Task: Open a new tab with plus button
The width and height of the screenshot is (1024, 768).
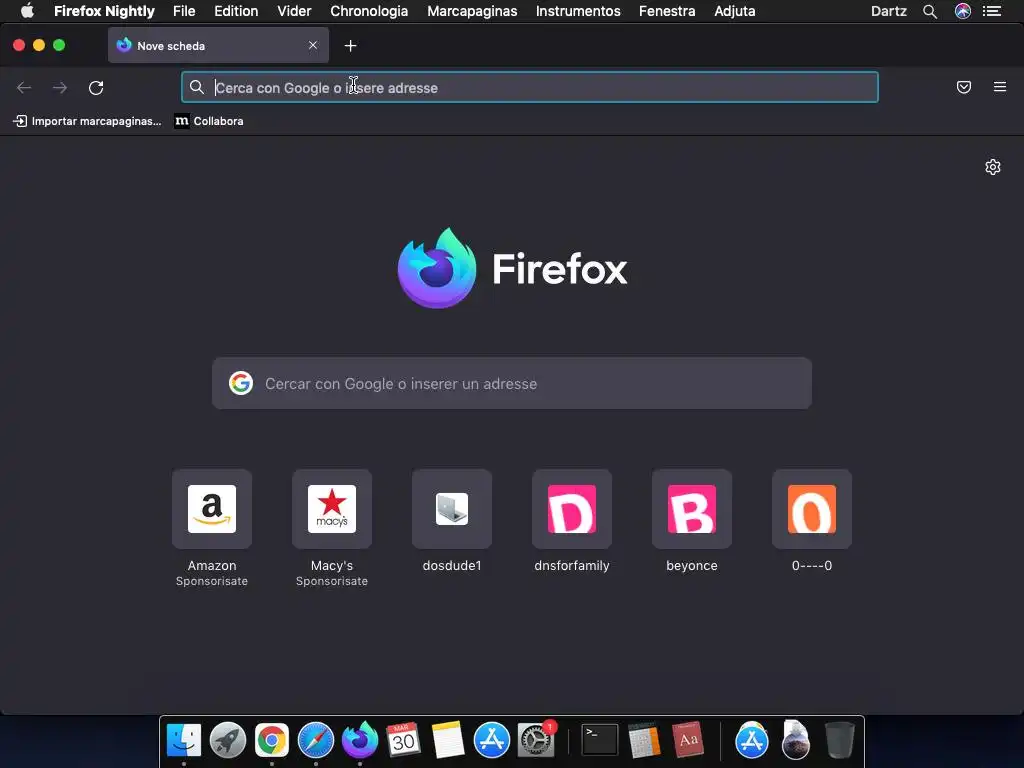Action: (x=351, y=46)
